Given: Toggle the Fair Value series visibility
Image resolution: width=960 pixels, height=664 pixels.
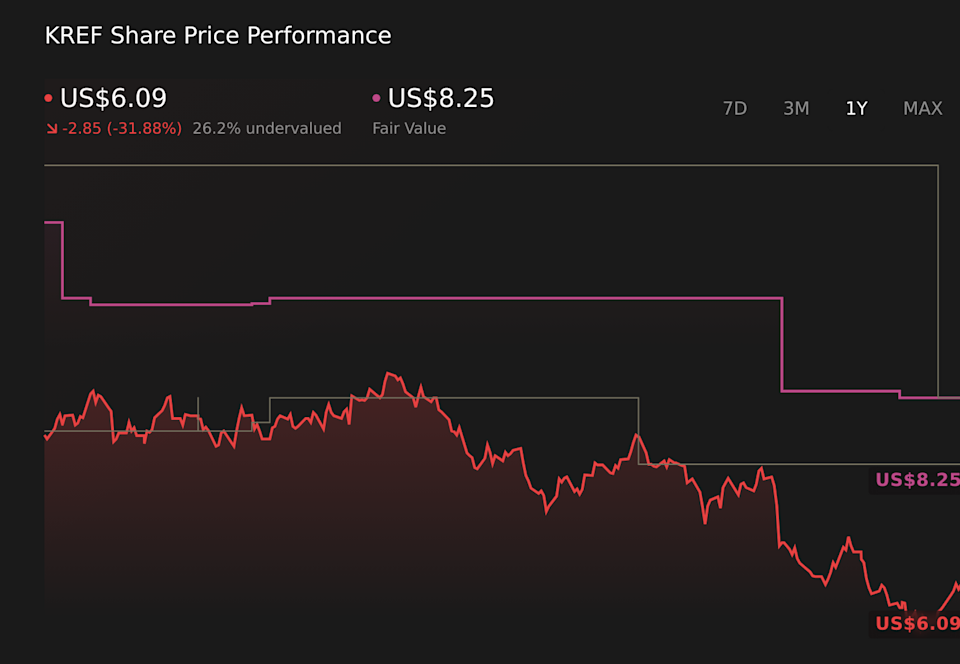Looking at the screenshot, I should pyautogui.click(x=376, y=96).
